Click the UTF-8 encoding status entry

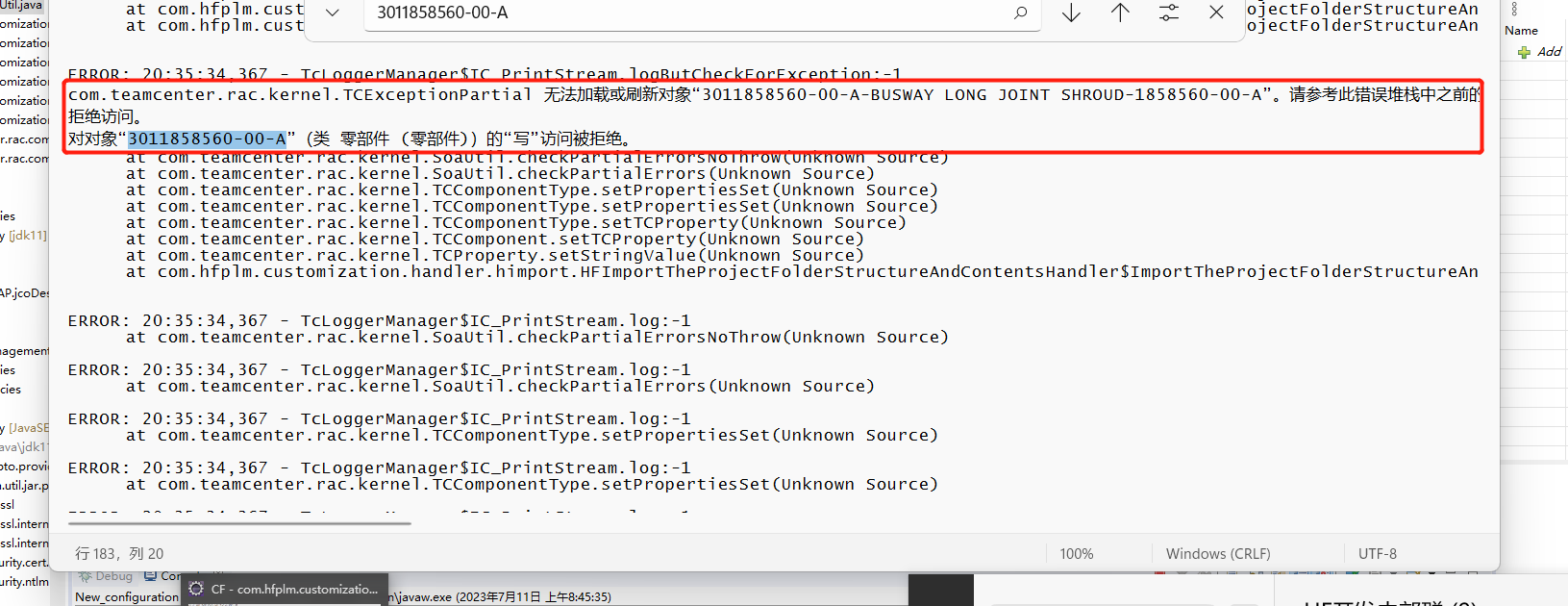coord(1378,554)
